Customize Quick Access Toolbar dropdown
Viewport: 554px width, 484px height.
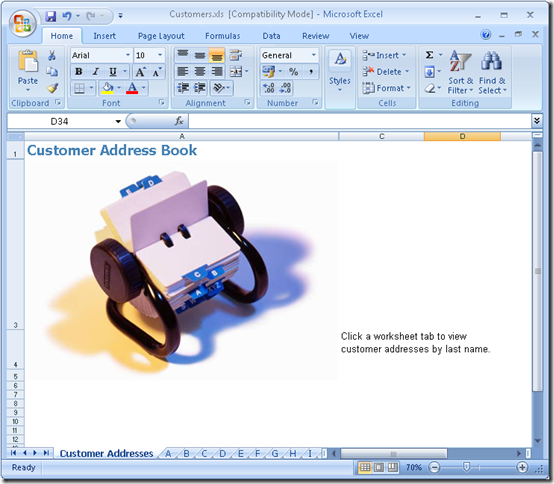tap(120, 16)
